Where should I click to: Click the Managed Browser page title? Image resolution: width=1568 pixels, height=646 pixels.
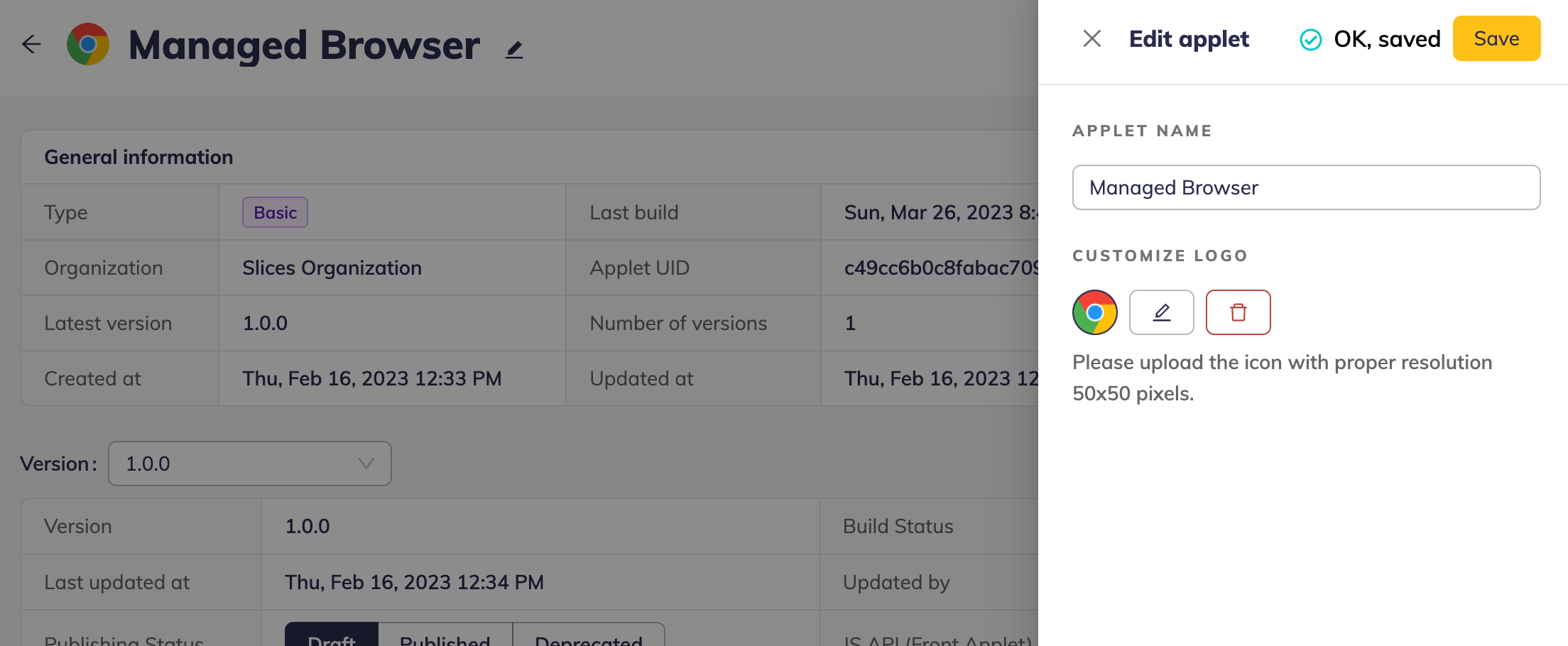pos(304,45)
